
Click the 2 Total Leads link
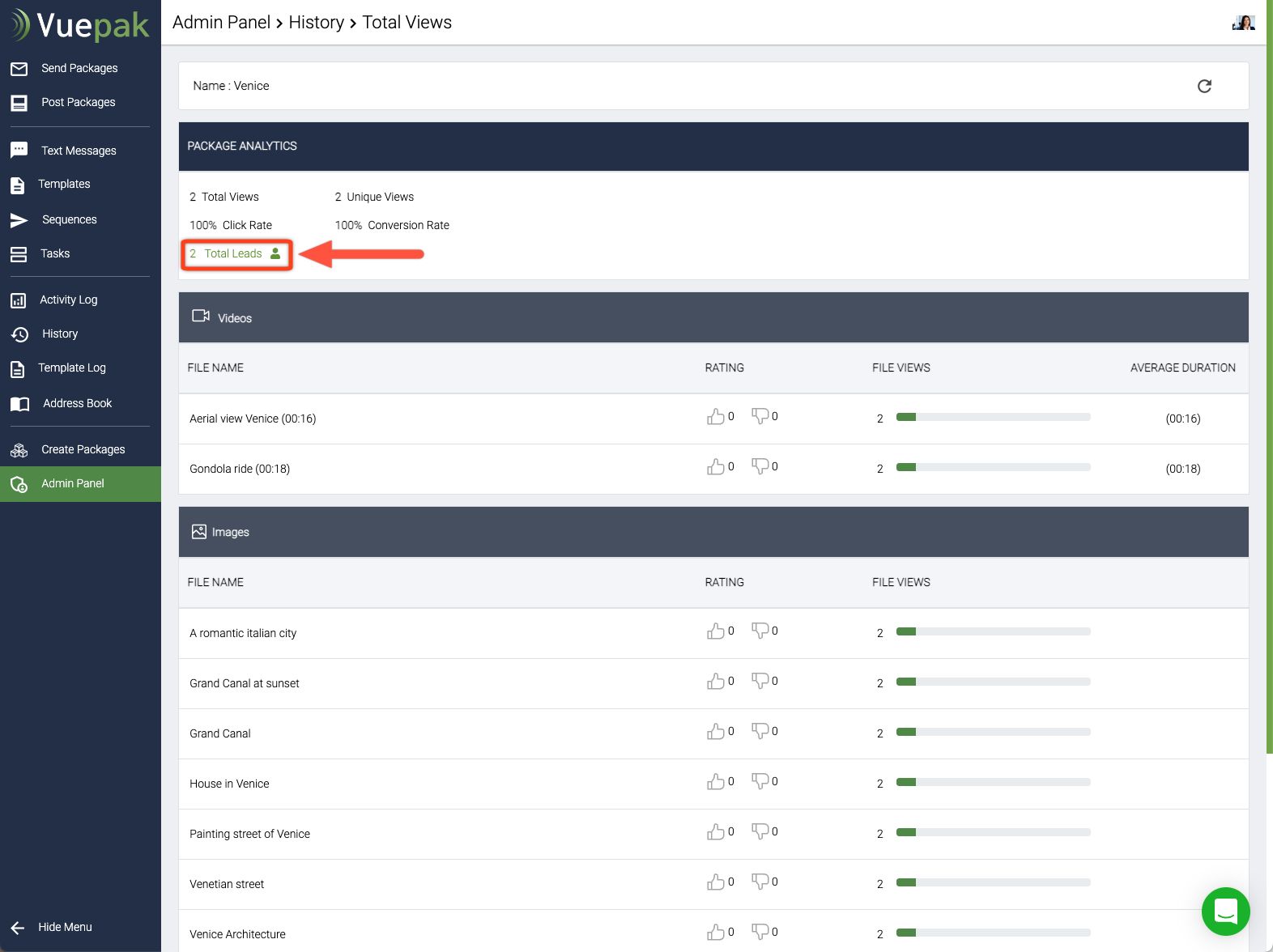[x=234, y=253]
